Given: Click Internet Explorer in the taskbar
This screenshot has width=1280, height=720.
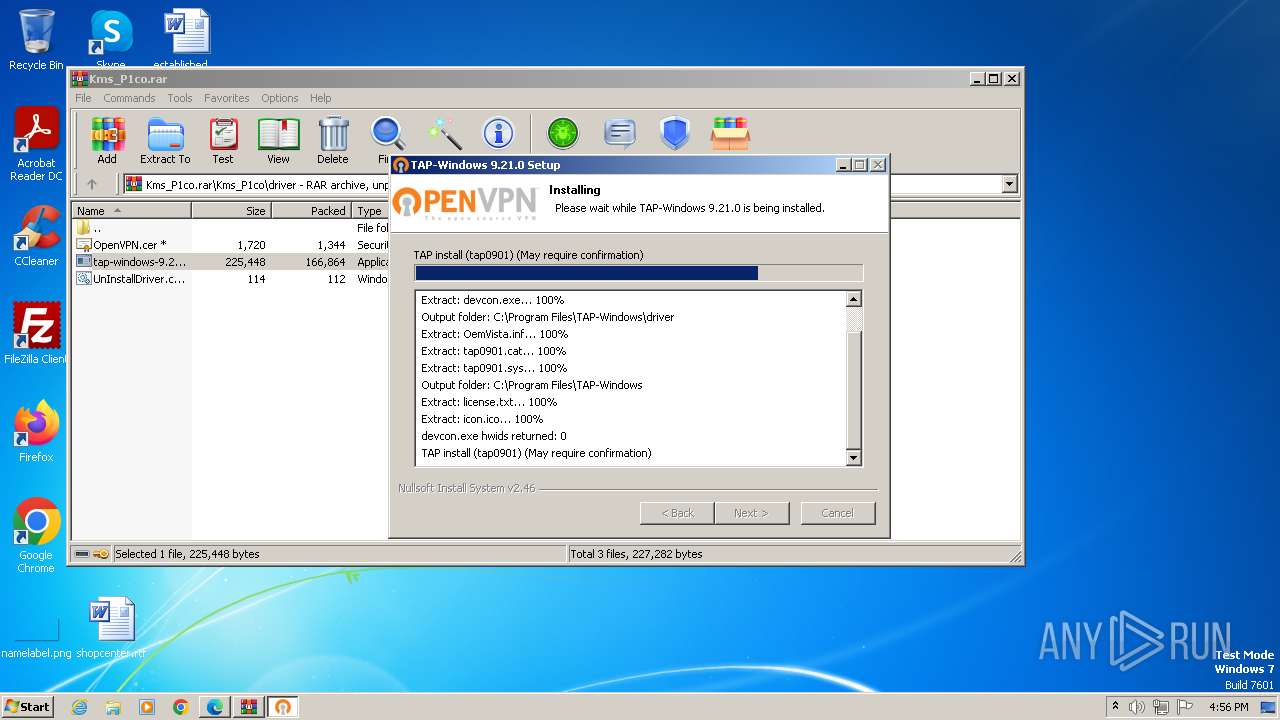Looking at the screenshot, I should point(79,707).
